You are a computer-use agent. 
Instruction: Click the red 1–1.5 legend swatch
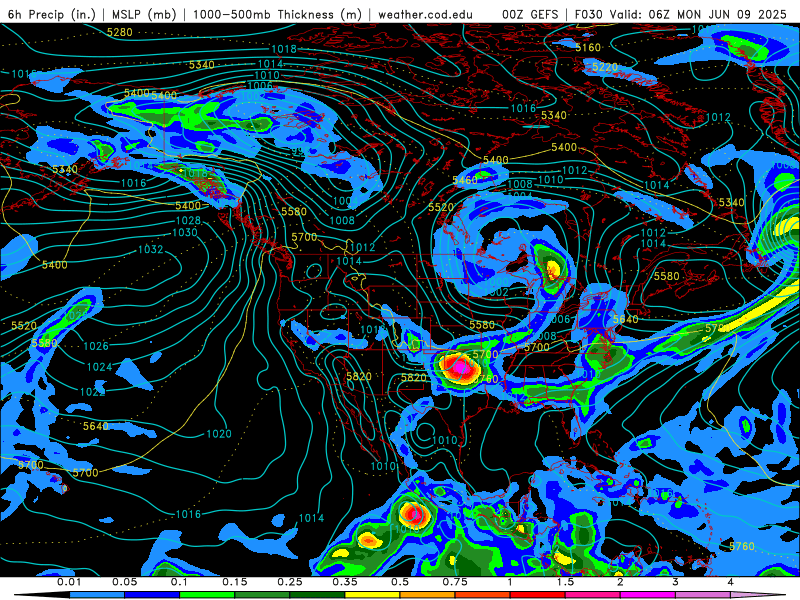tap(538, 595)
